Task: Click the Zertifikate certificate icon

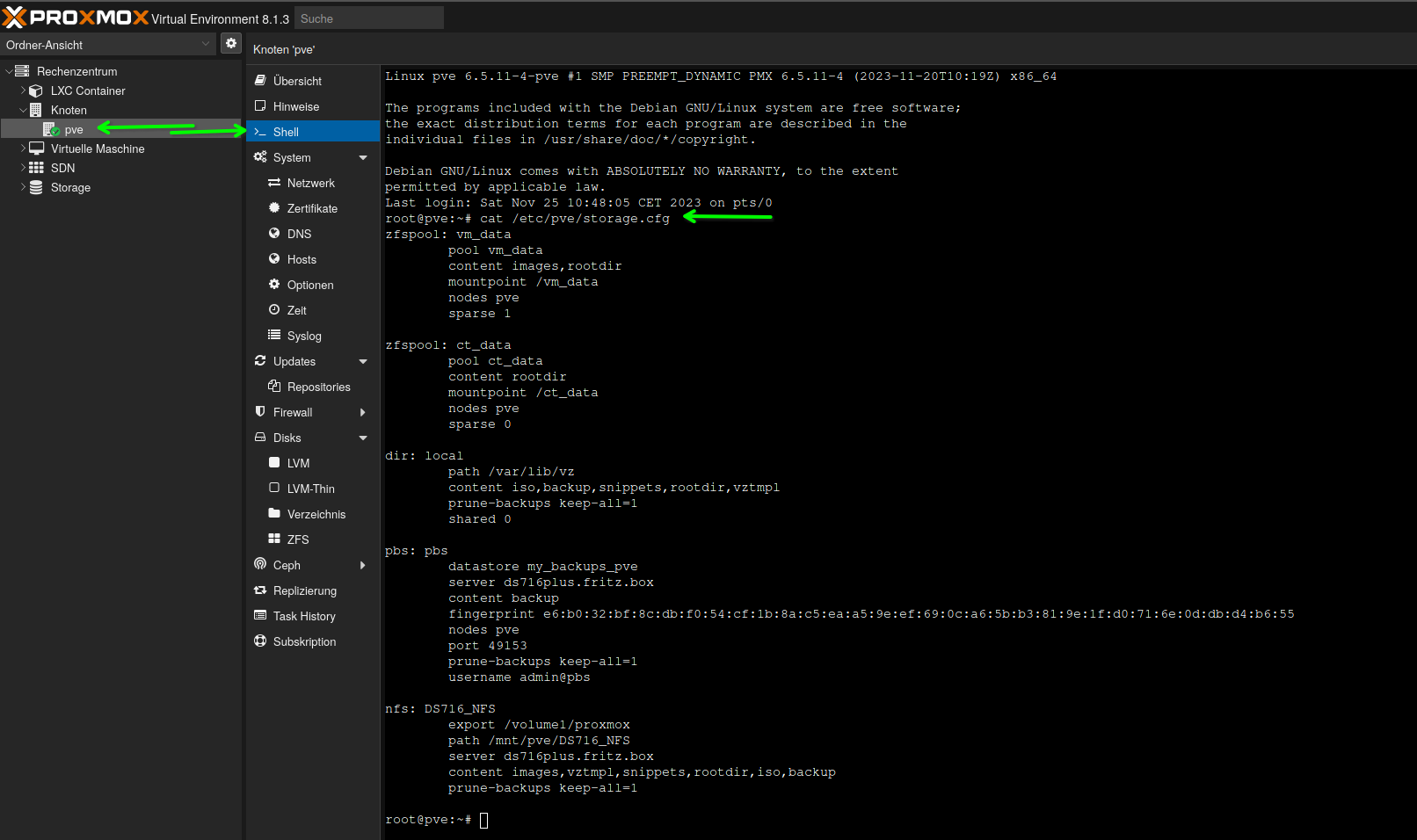Action: click(274, 208)
